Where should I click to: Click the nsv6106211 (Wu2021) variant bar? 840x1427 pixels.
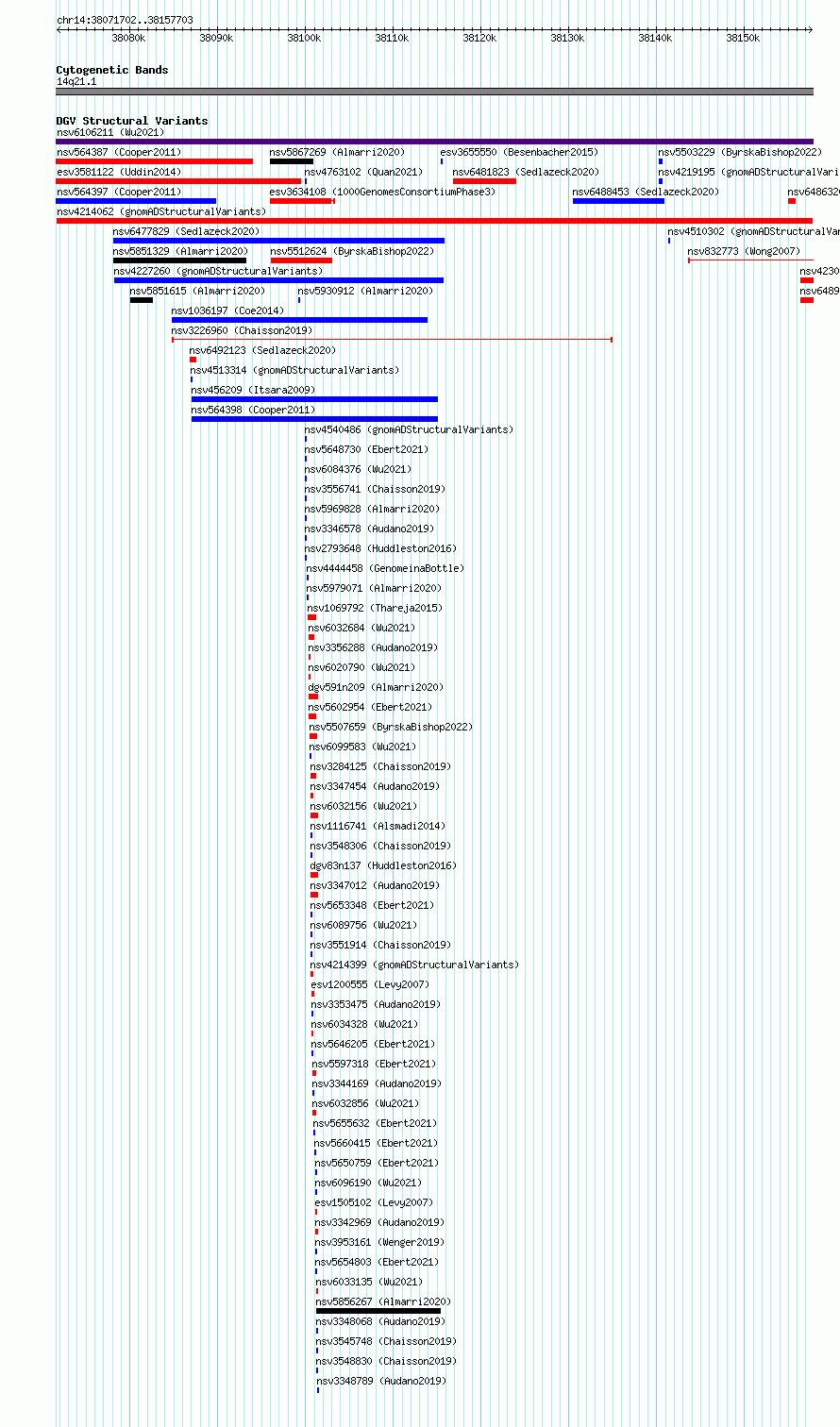click(x=434, y=142)
